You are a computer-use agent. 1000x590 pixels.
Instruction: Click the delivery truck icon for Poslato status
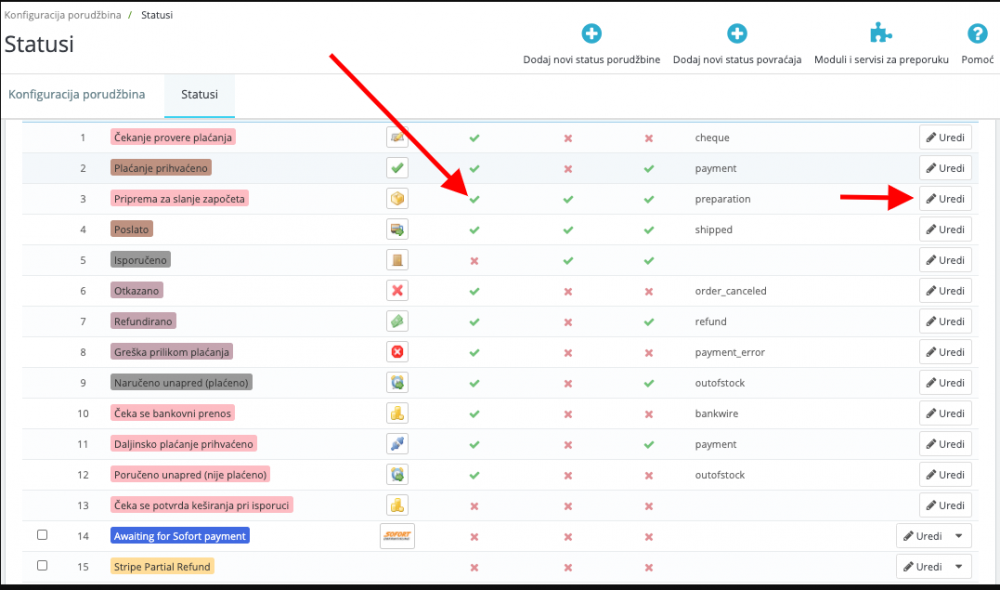(x=397, y=229)
